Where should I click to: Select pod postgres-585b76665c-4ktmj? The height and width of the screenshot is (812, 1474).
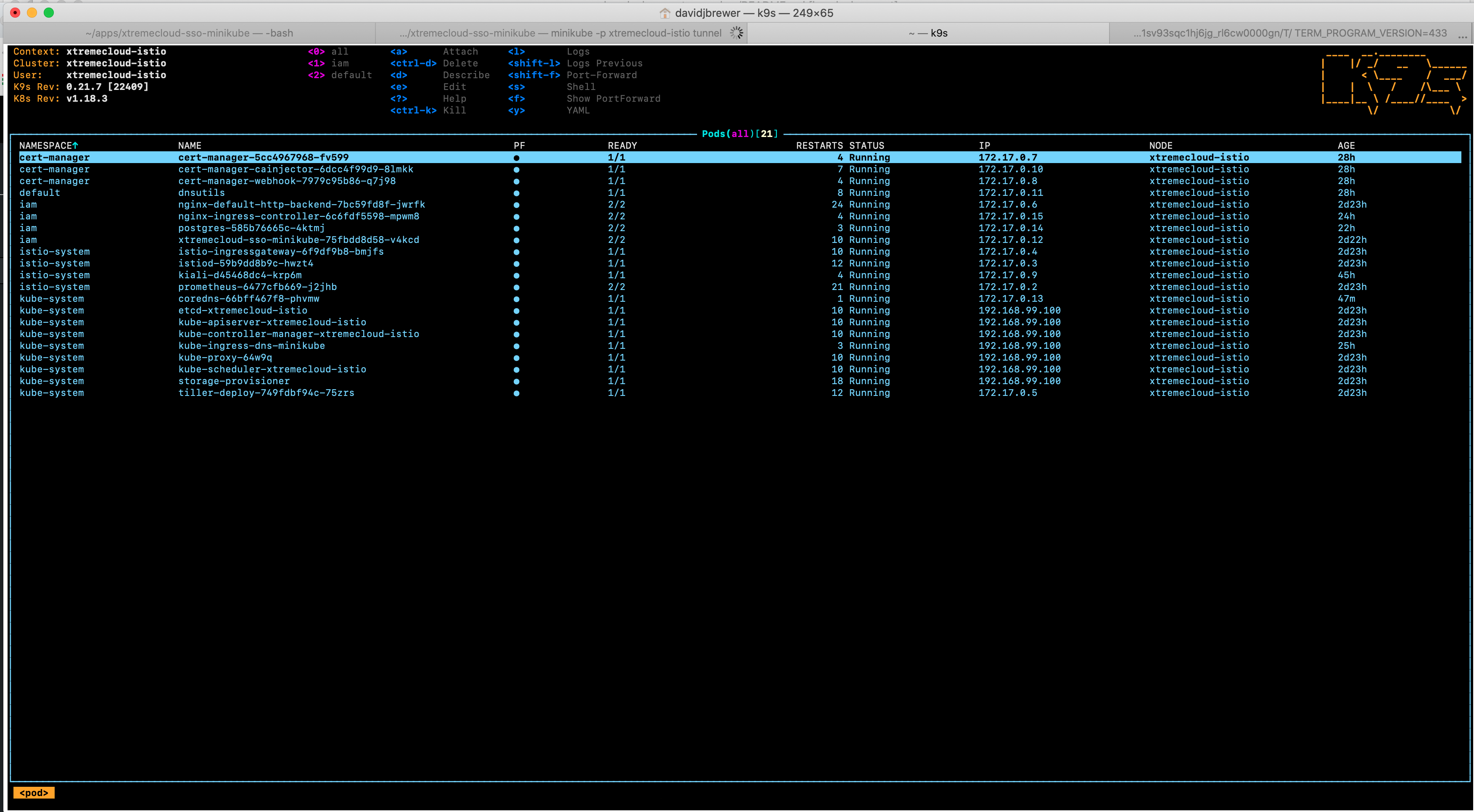pos(740,228)
